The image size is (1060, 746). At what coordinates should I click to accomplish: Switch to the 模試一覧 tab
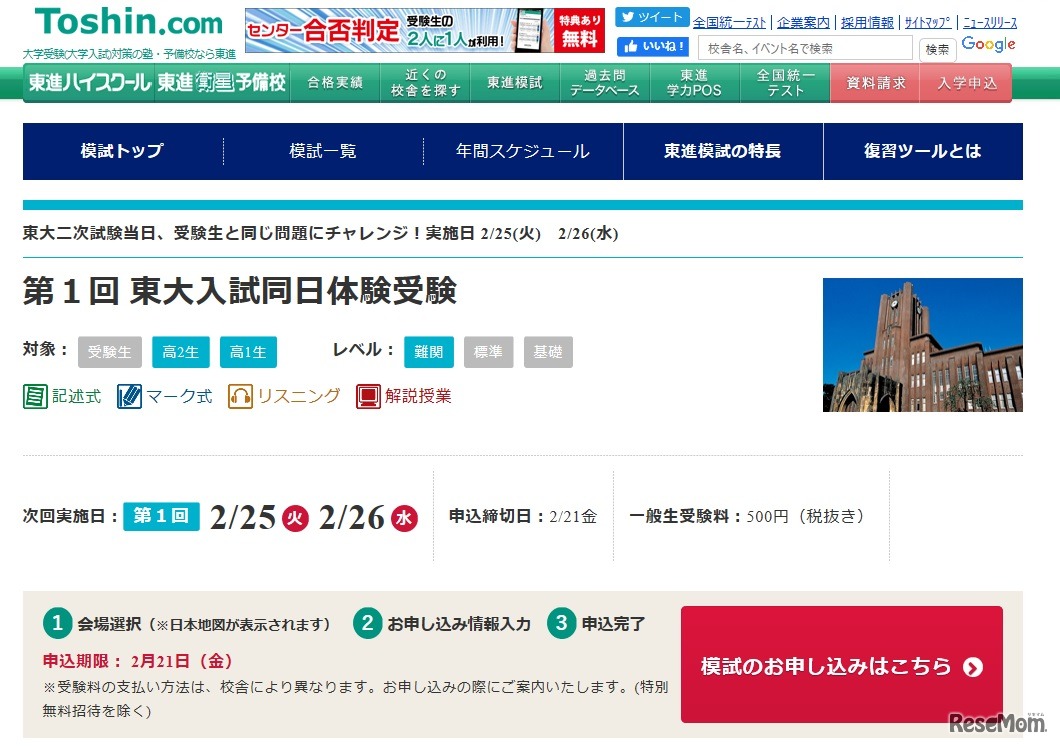[322, 151]
